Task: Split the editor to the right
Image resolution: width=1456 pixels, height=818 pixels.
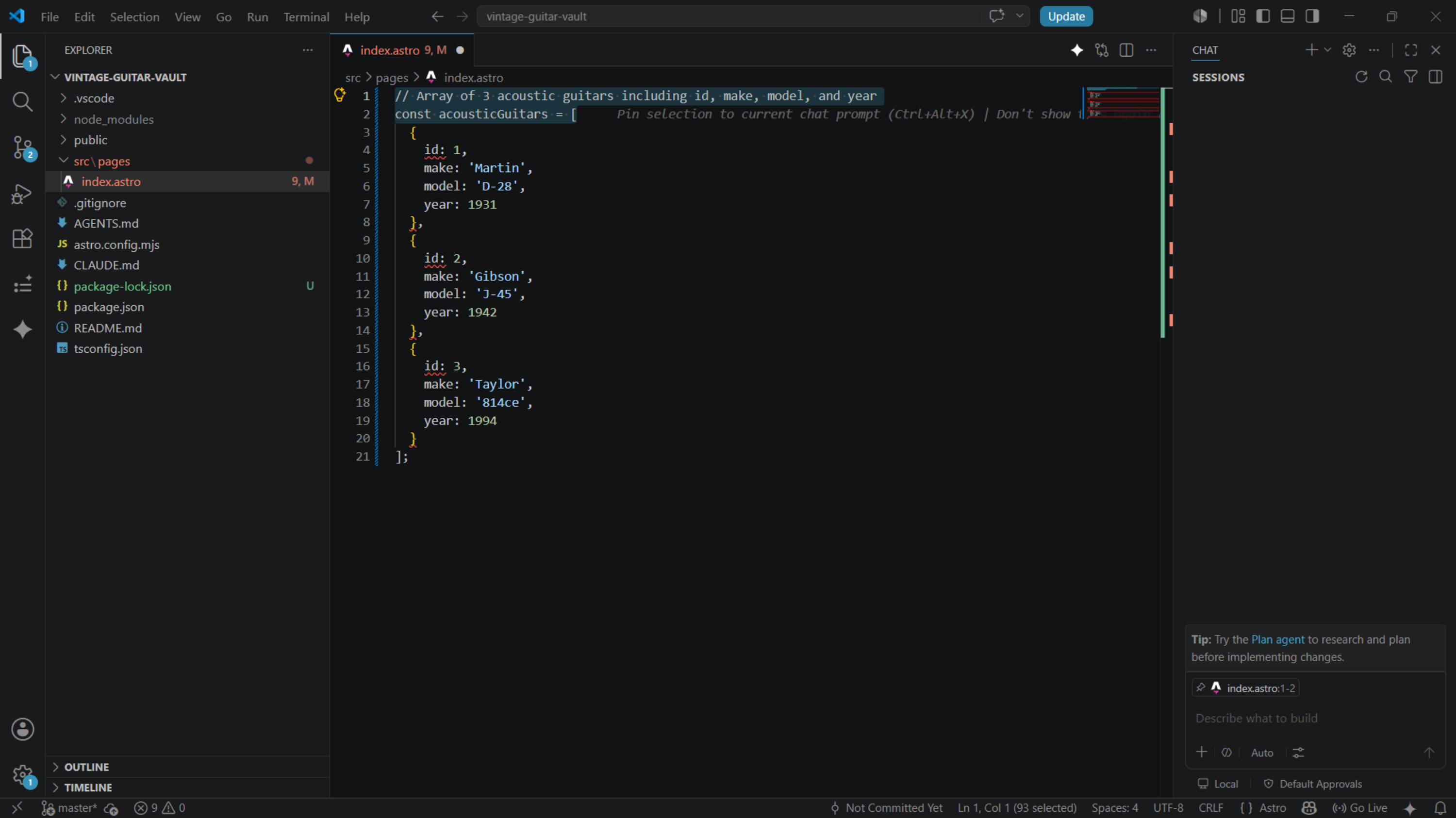Action: [1126, 50]
